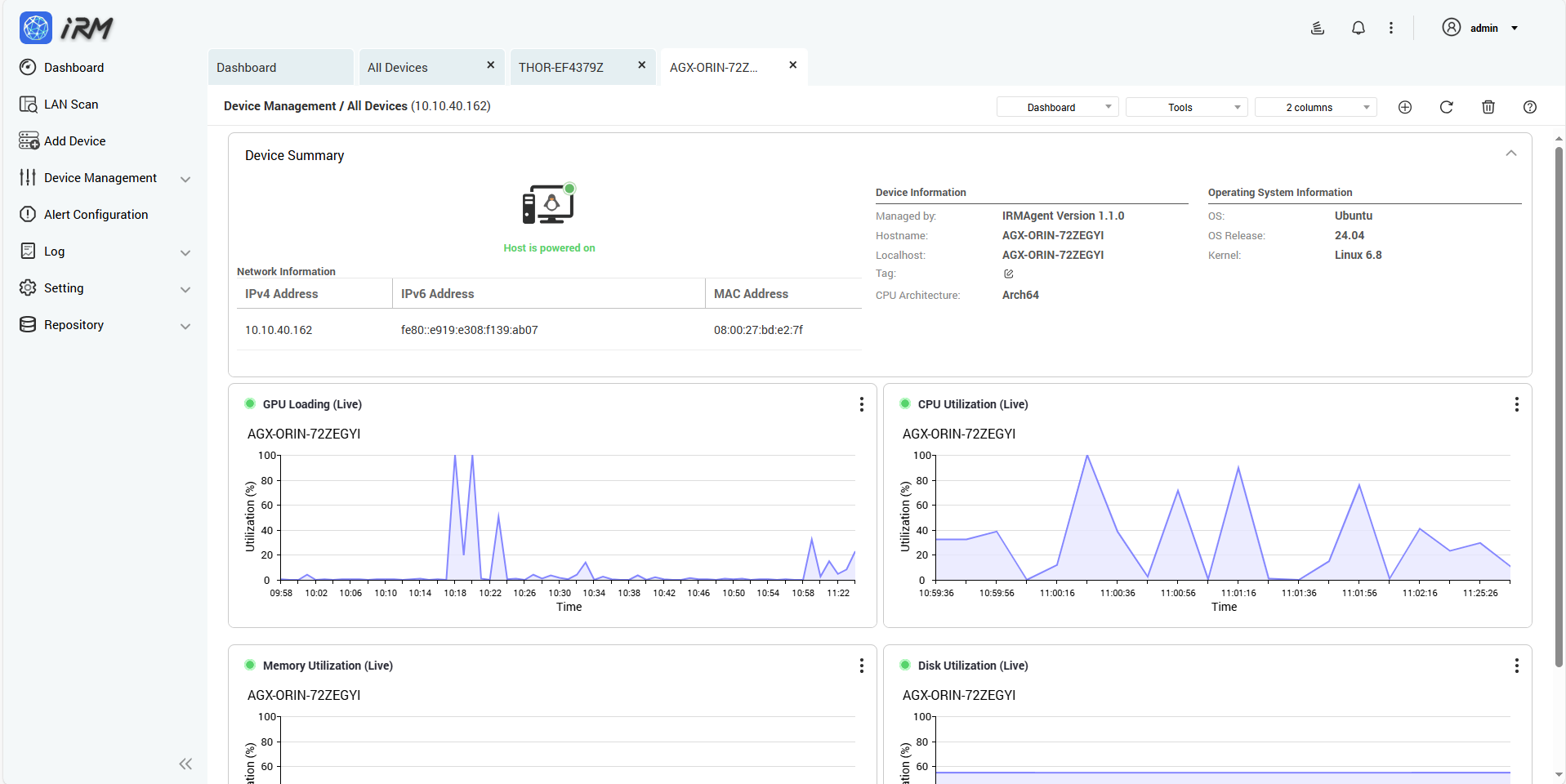Select IPv4 value 10.10.40.162
Screen dimensions: 1566x784
click(279, 330)
